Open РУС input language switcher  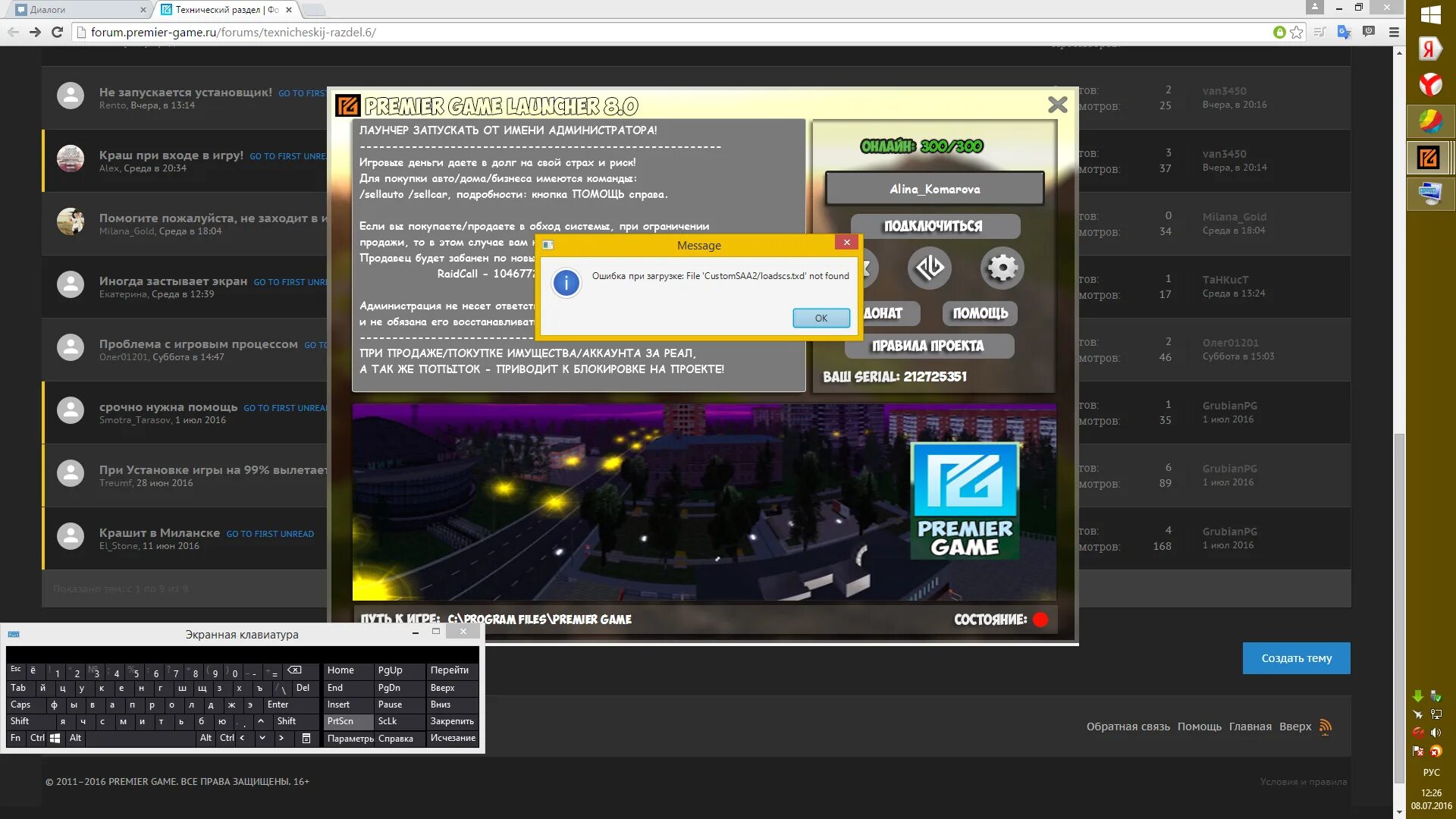tap(1431, 772)
